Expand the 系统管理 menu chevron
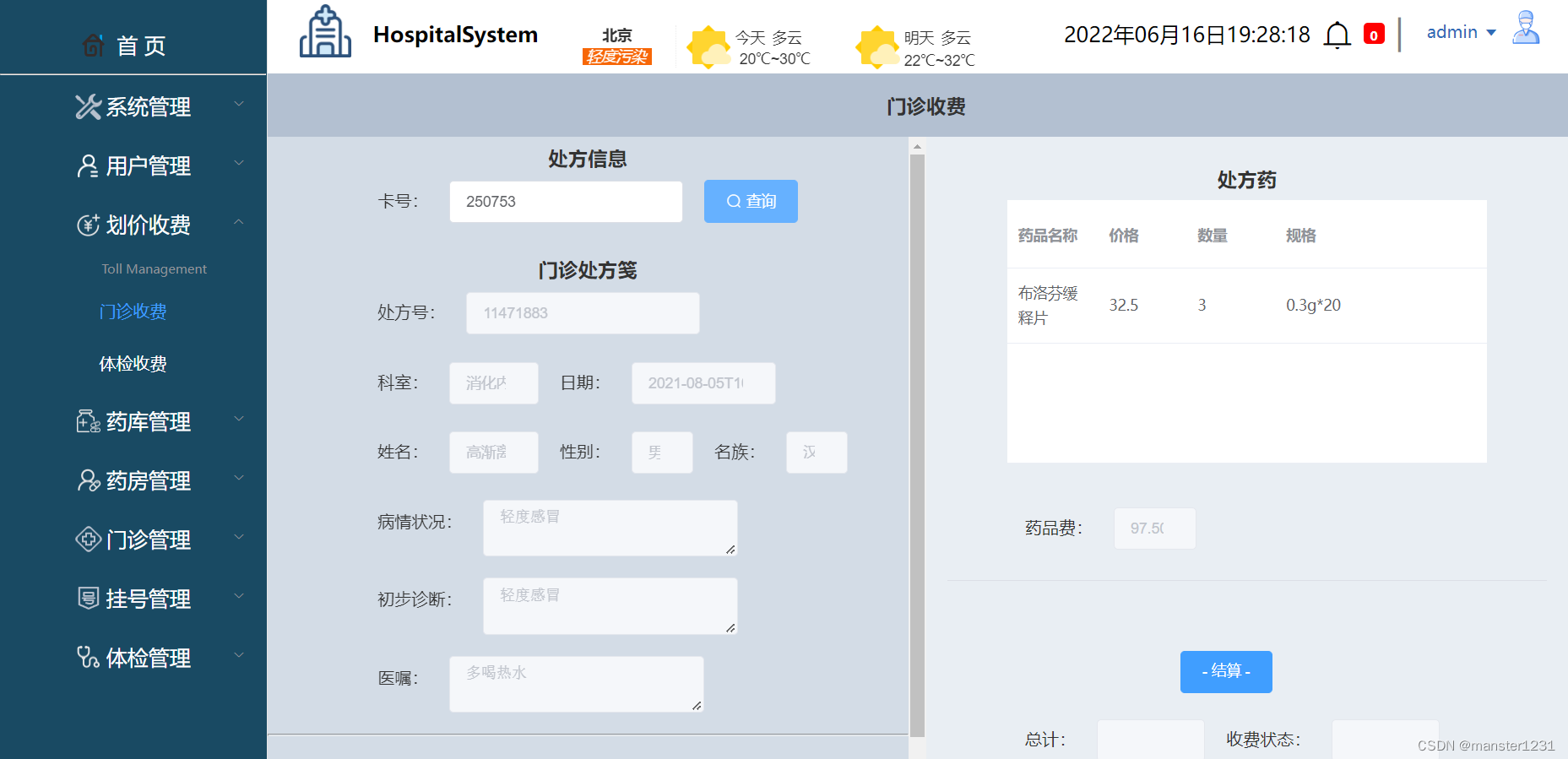The height and width of the screenshot is (759, 1568). click(239, 104)
